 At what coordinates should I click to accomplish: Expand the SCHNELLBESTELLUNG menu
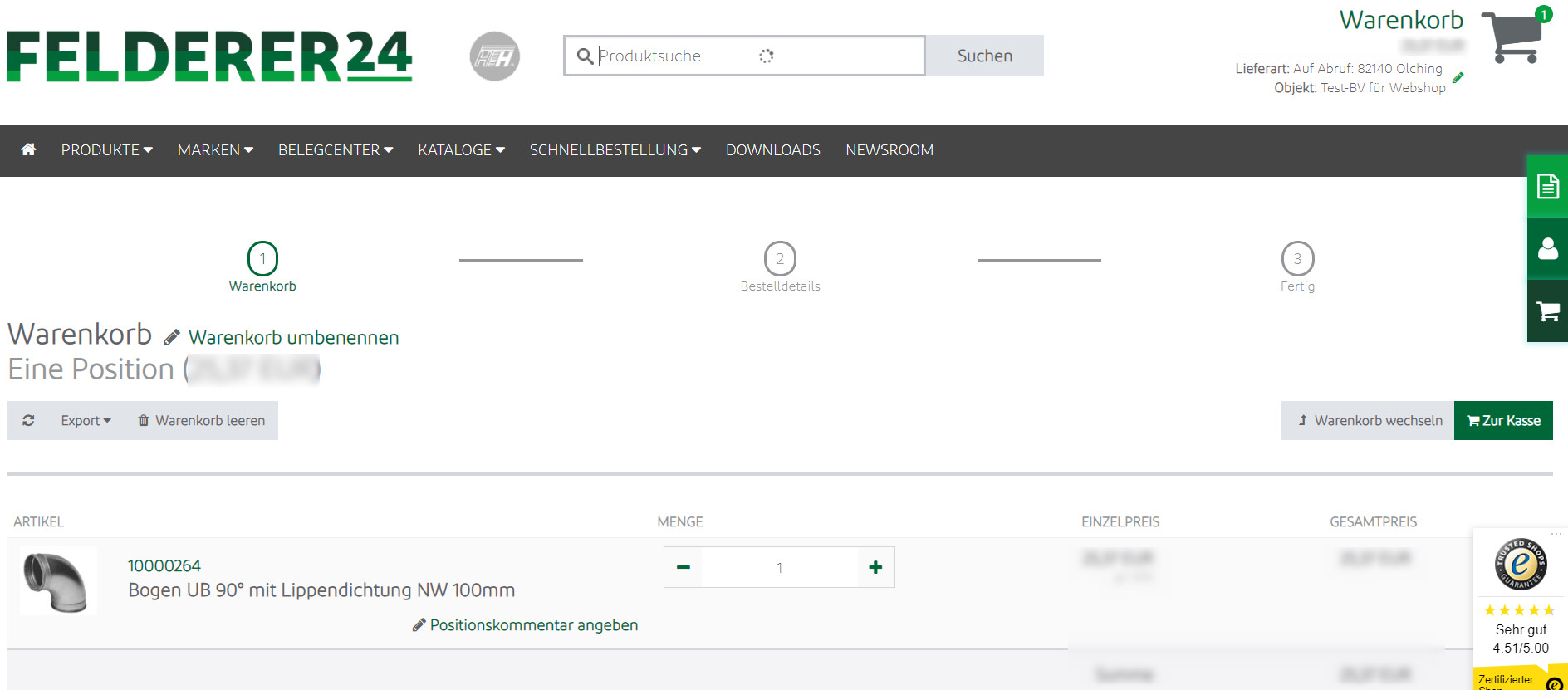coord(615,150)
